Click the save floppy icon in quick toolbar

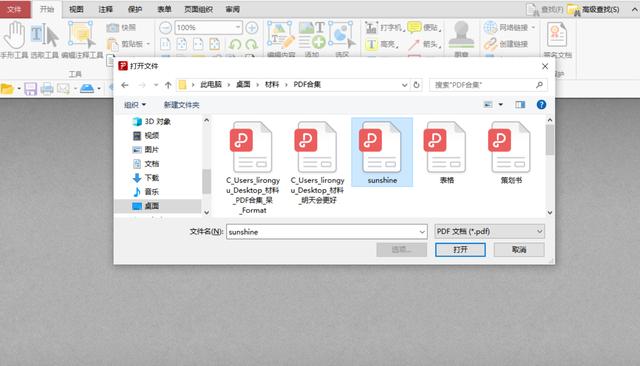[x=31, y=89]
